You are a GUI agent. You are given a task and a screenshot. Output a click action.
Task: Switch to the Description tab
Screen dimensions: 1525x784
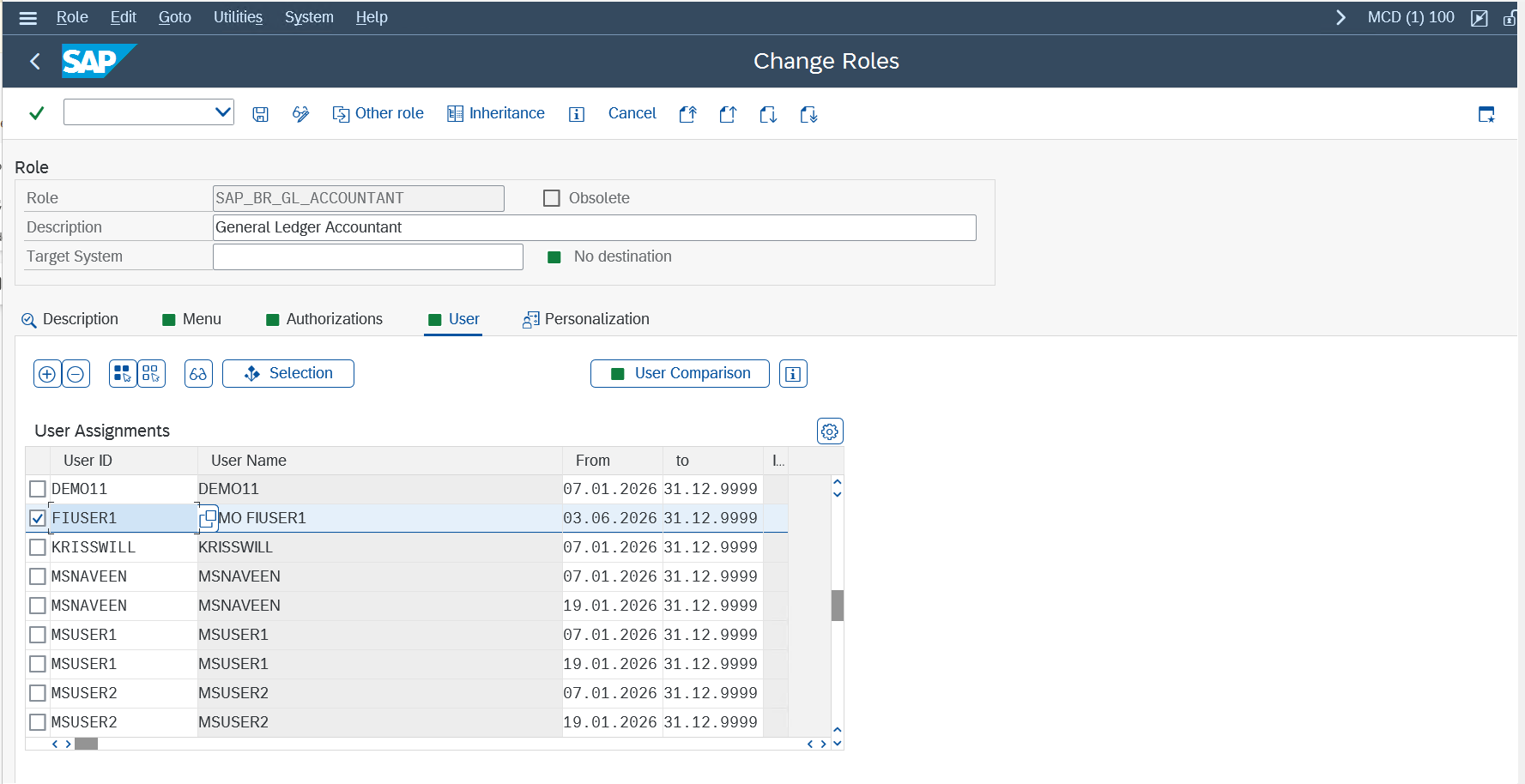[70, 319]
